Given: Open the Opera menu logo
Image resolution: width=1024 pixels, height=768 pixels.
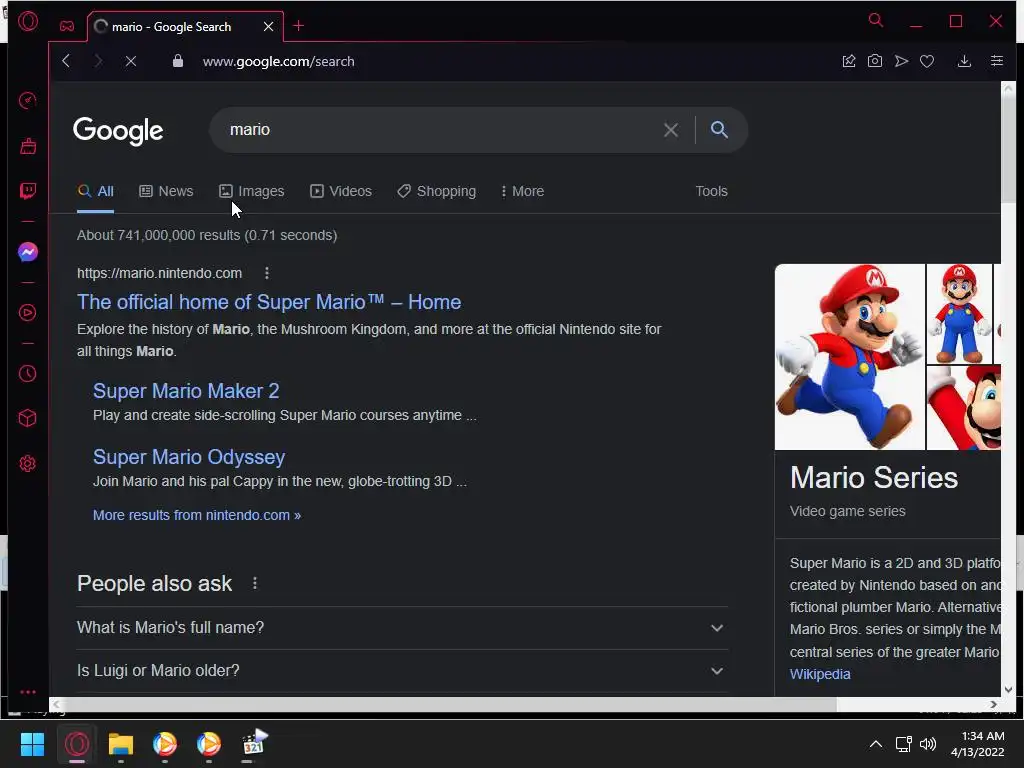Looking at the screenshot, I should pos(28,22).
